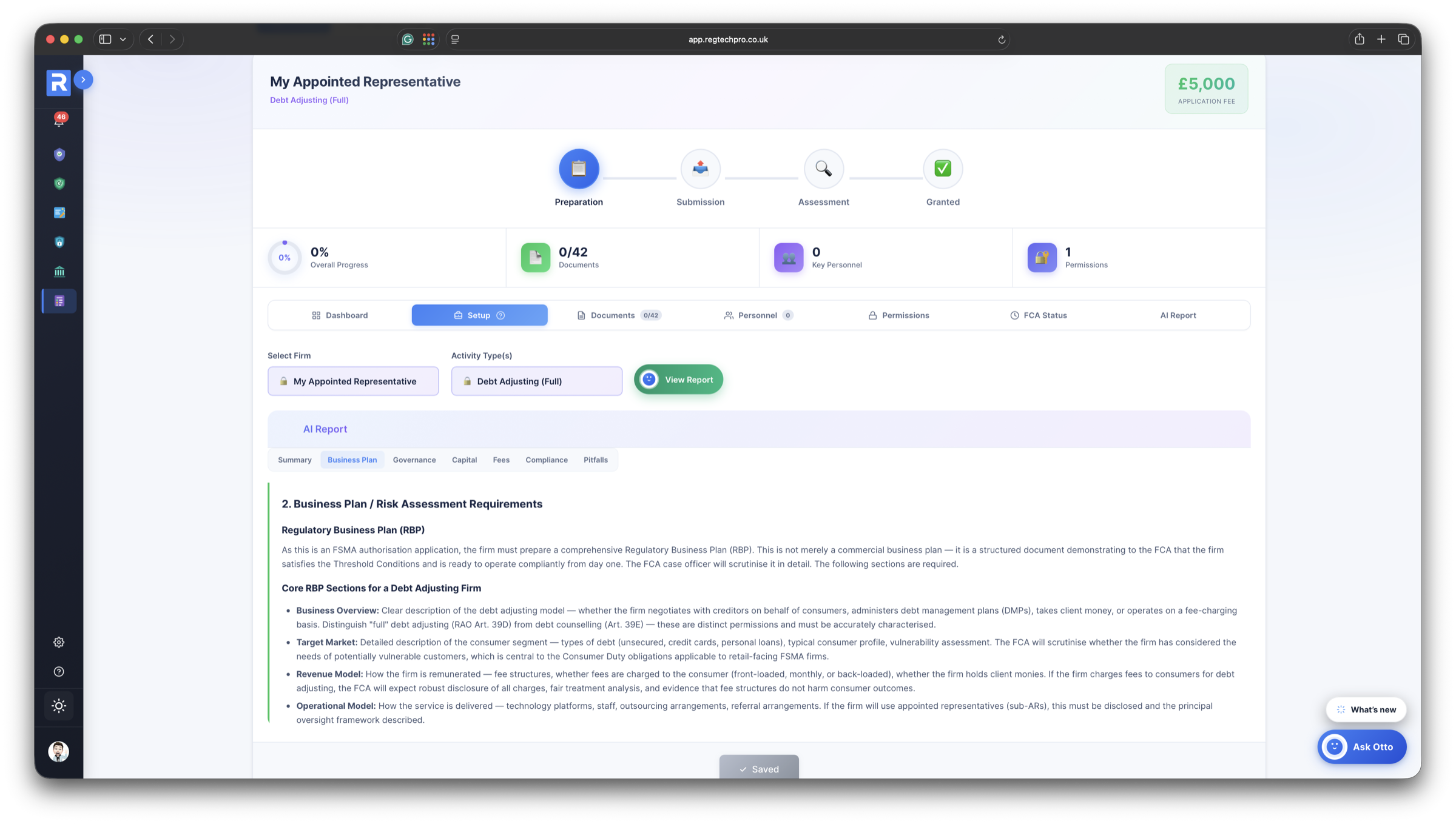The image size is (1456, 824).
Task: Select the Business Plan report section
Action: click(352, 460)
